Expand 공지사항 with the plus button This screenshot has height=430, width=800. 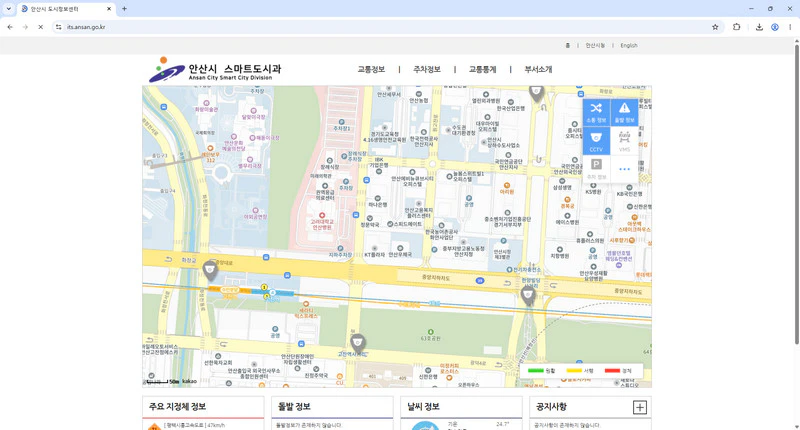pyautogui.click(x=640, y=407)
